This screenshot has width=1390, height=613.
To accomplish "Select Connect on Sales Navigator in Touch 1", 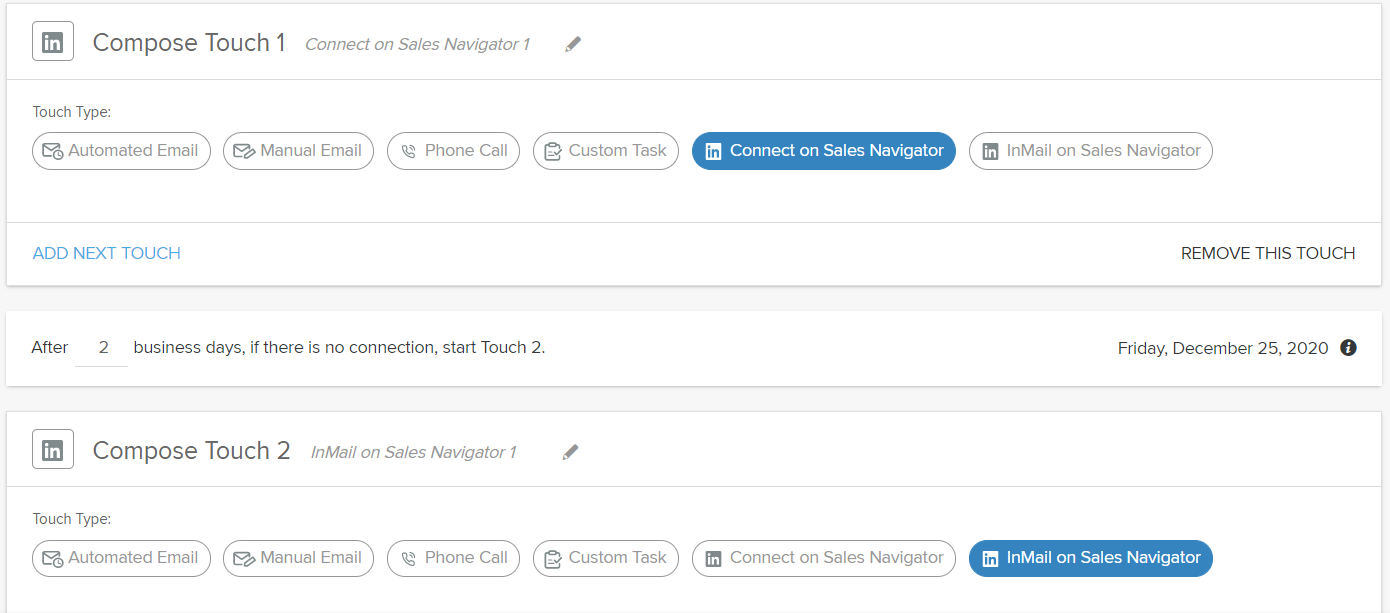I will (x=823, y=151).
